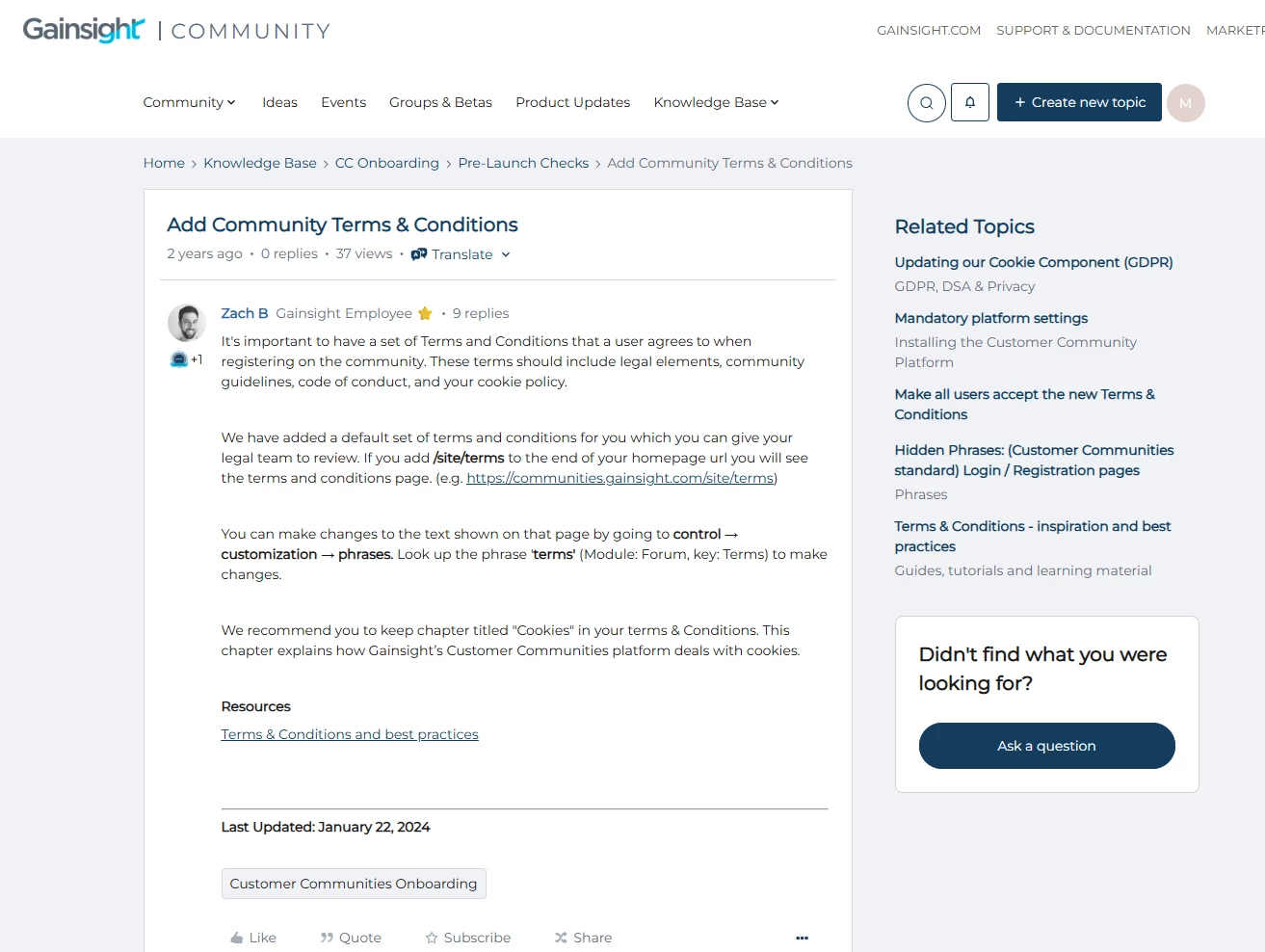The width and height of the screenshot is (1265, 952).
Task: Click the 9 replies count by author
Action: click(x=481, y=313)
